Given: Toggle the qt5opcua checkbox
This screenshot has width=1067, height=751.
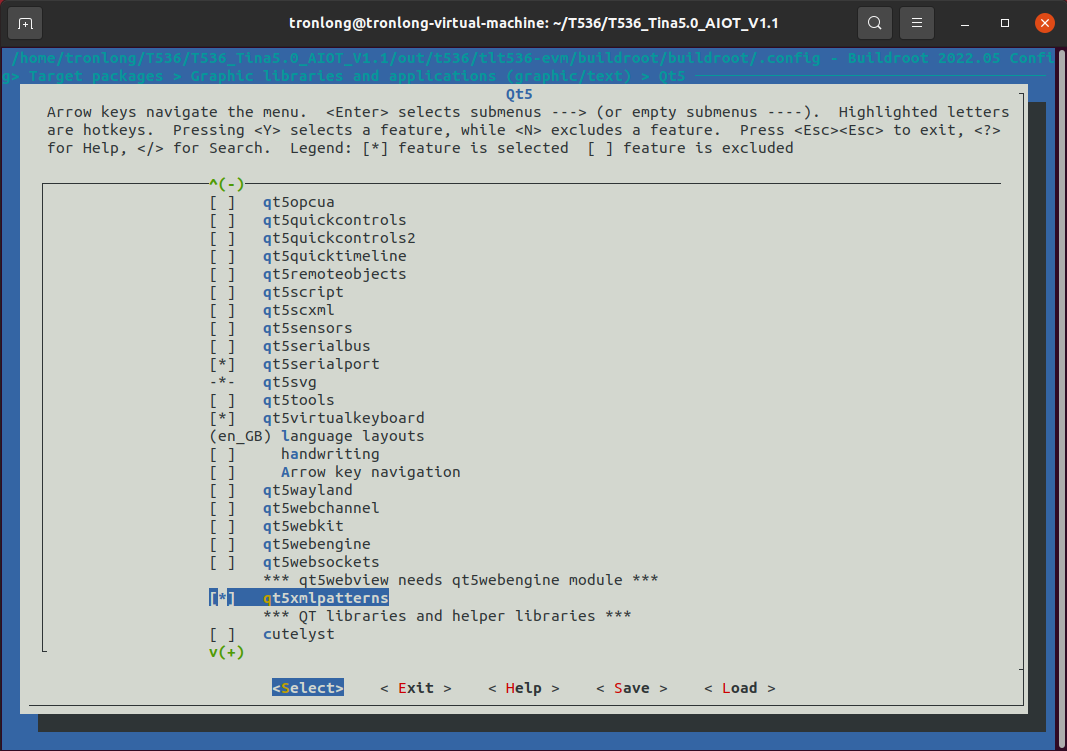Looking at the screenshot, I should 223,203.
